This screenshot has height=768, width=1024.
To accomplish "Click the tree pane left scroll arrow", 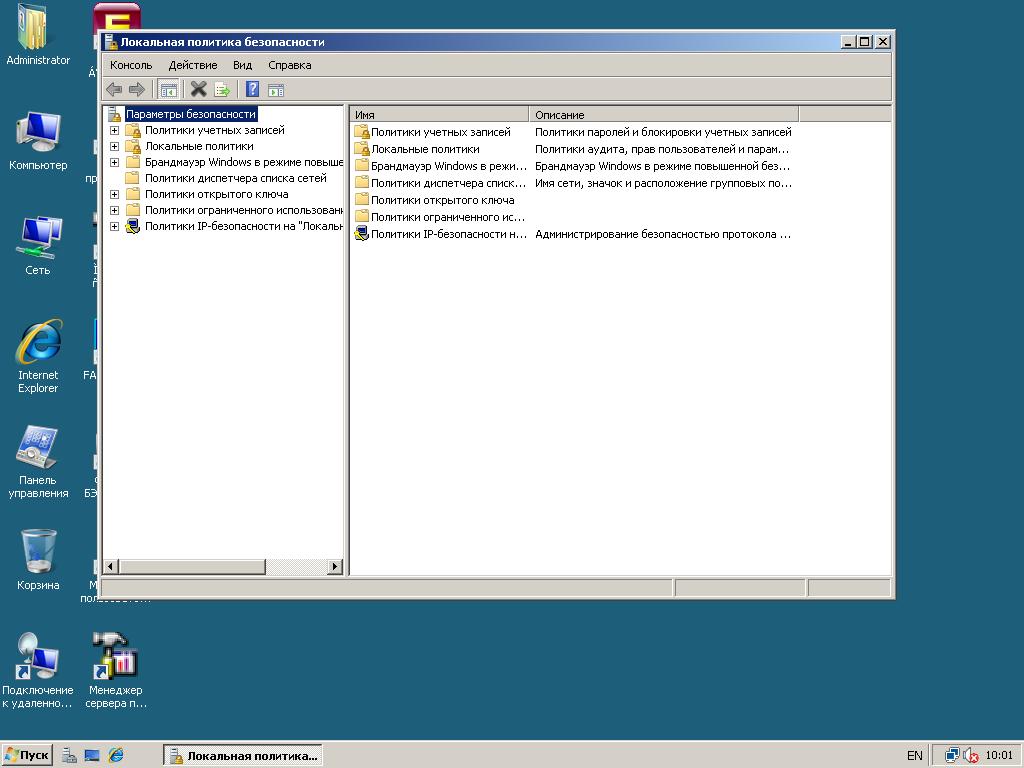I will tap(111, 566).
